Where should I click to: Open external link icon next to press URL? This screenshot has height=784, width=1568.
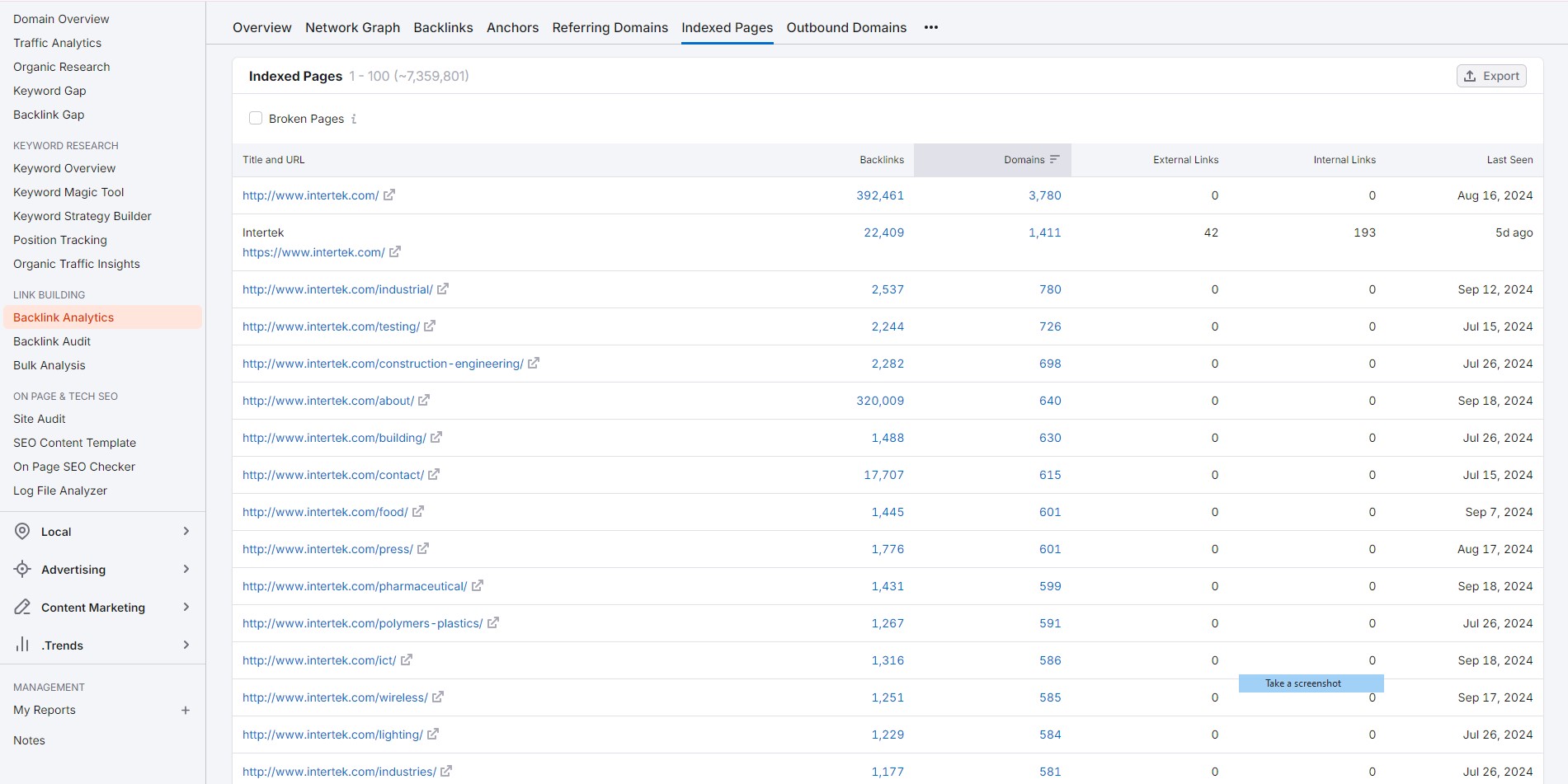(x=423, y=549)
